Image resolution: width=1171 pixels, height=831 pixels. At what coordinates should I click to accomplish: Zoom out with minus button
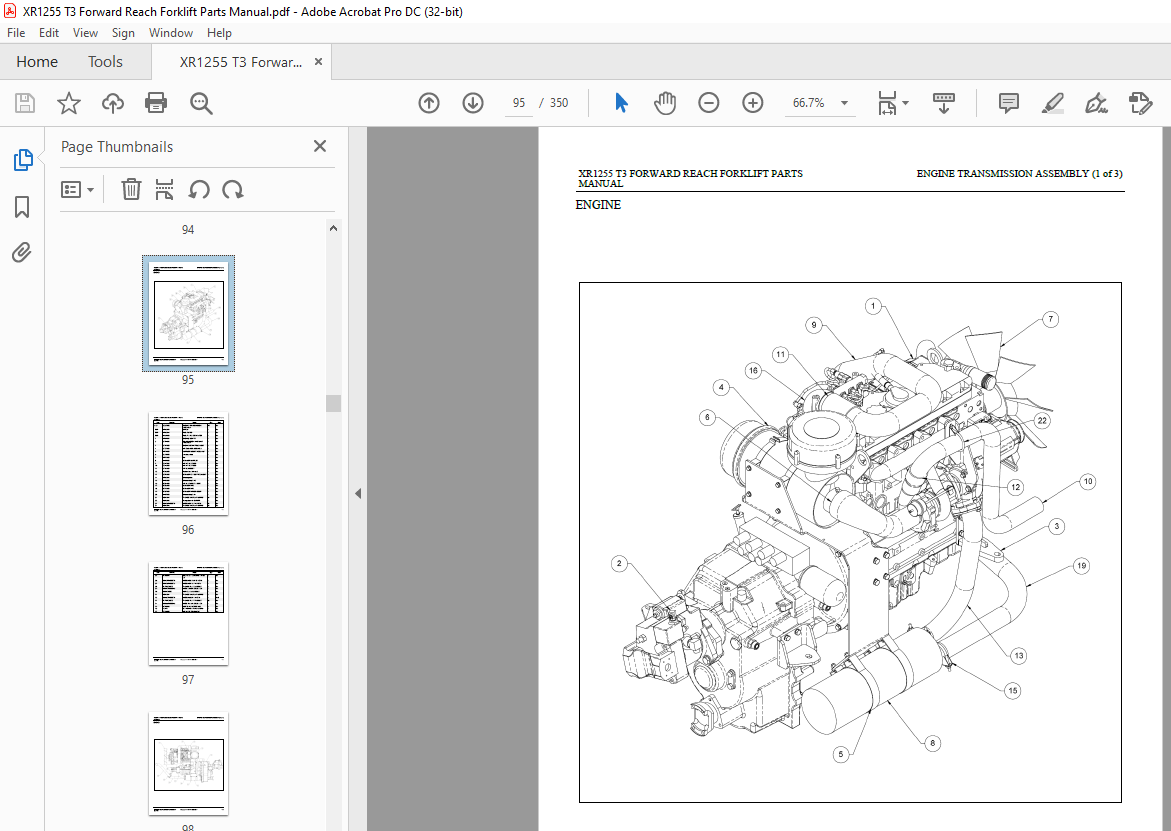pos(709,103)
